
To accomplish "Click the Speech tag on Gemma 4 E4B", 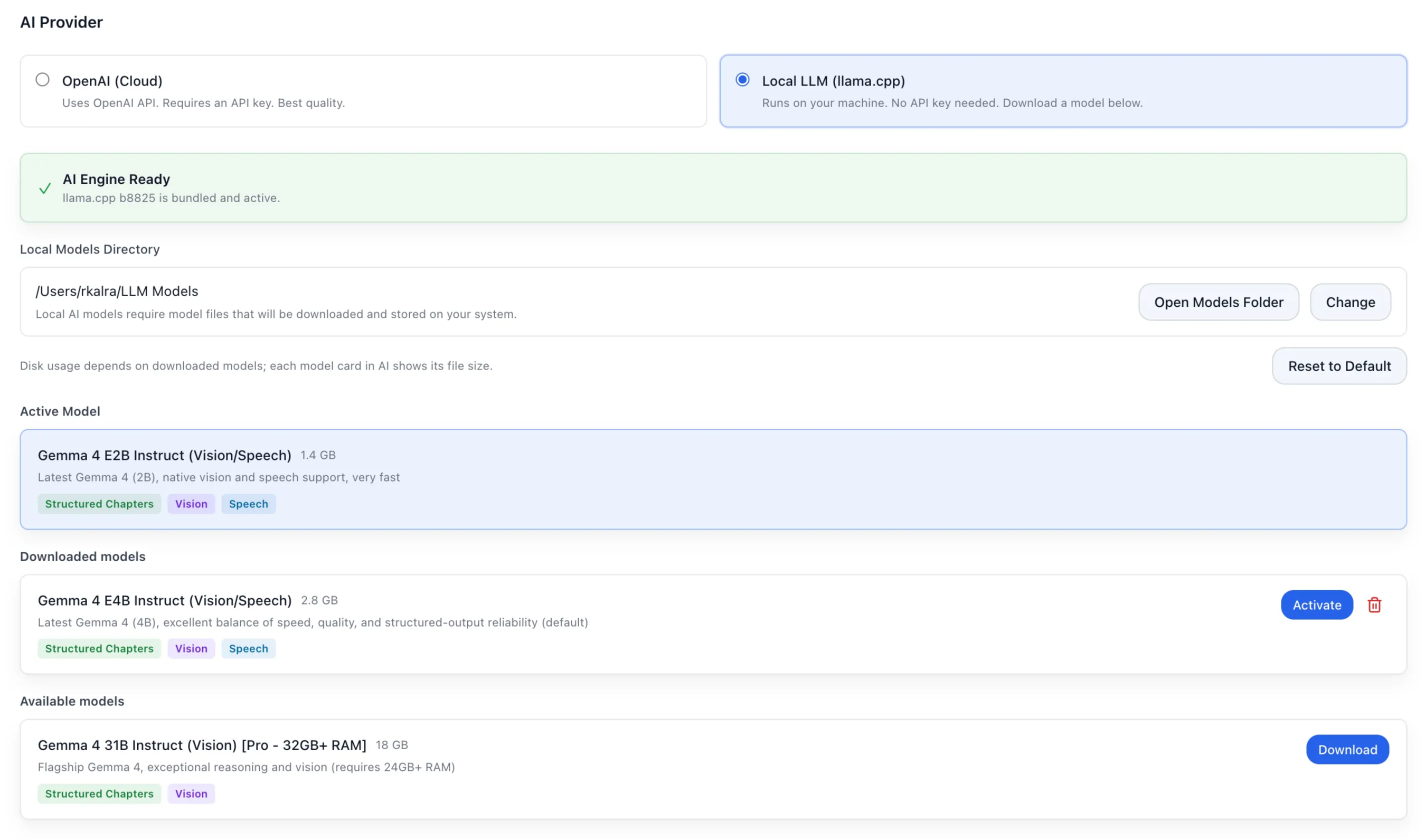I will [249, 649].
